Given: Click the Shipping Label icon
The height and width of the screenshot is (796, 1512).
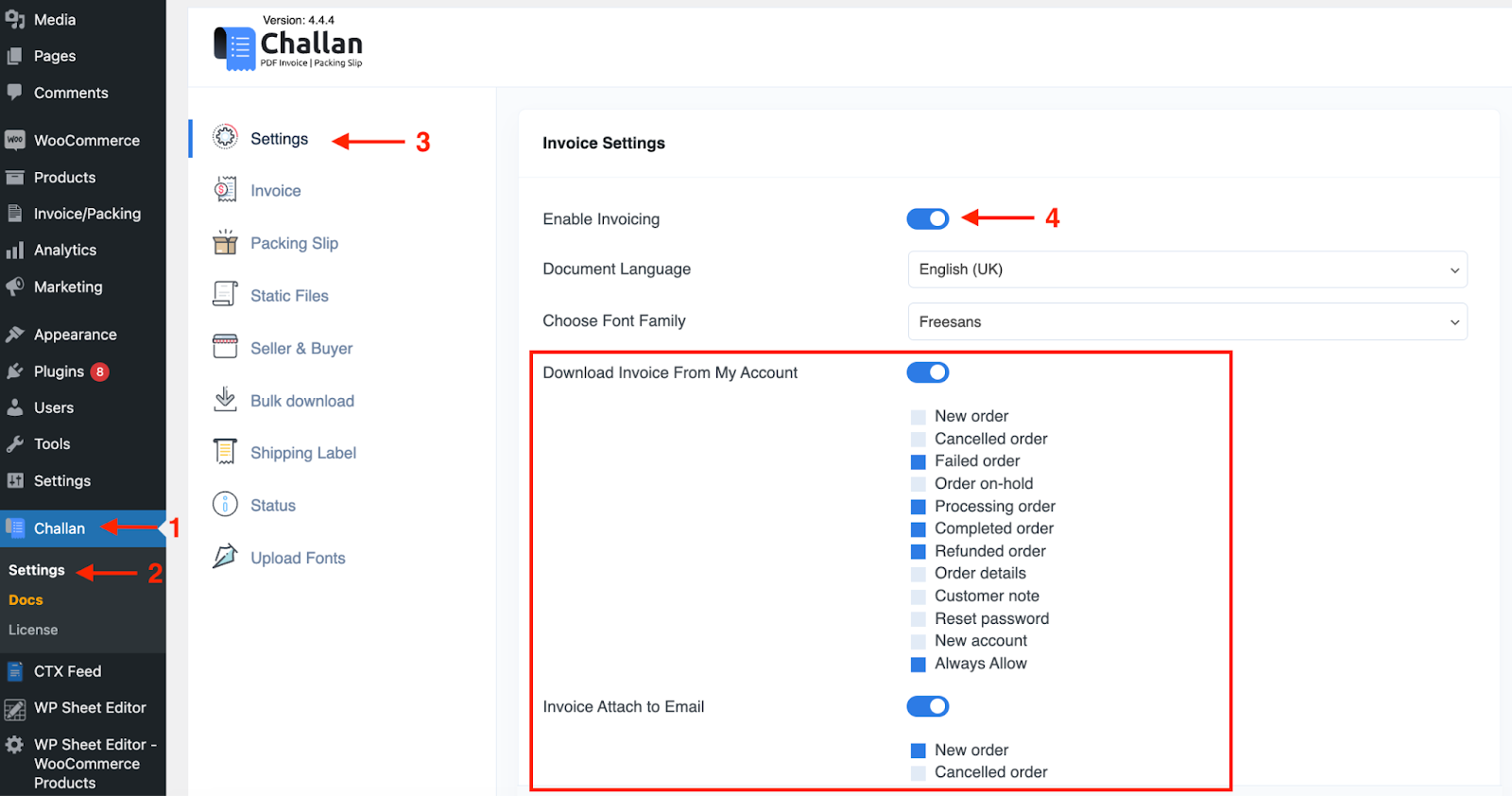Looking at the screenshot, I should click(225, 452).
